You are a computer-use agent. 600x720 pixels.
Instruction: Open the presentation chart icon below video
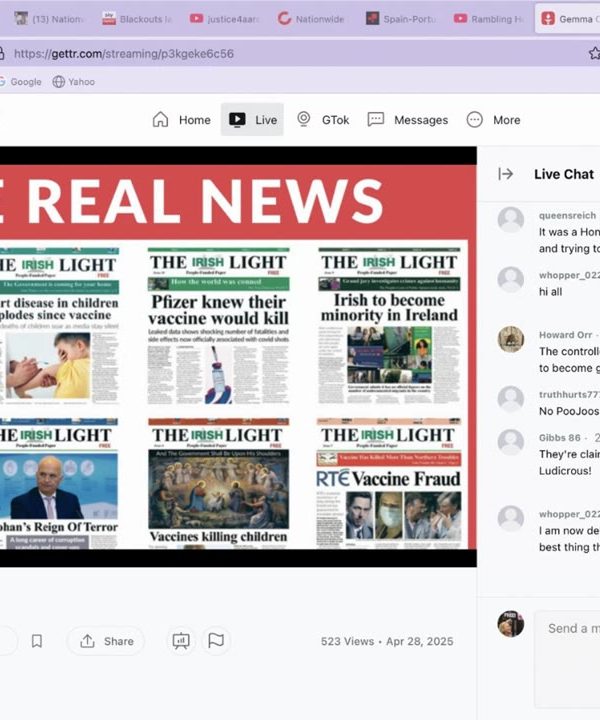coord(181,641)
